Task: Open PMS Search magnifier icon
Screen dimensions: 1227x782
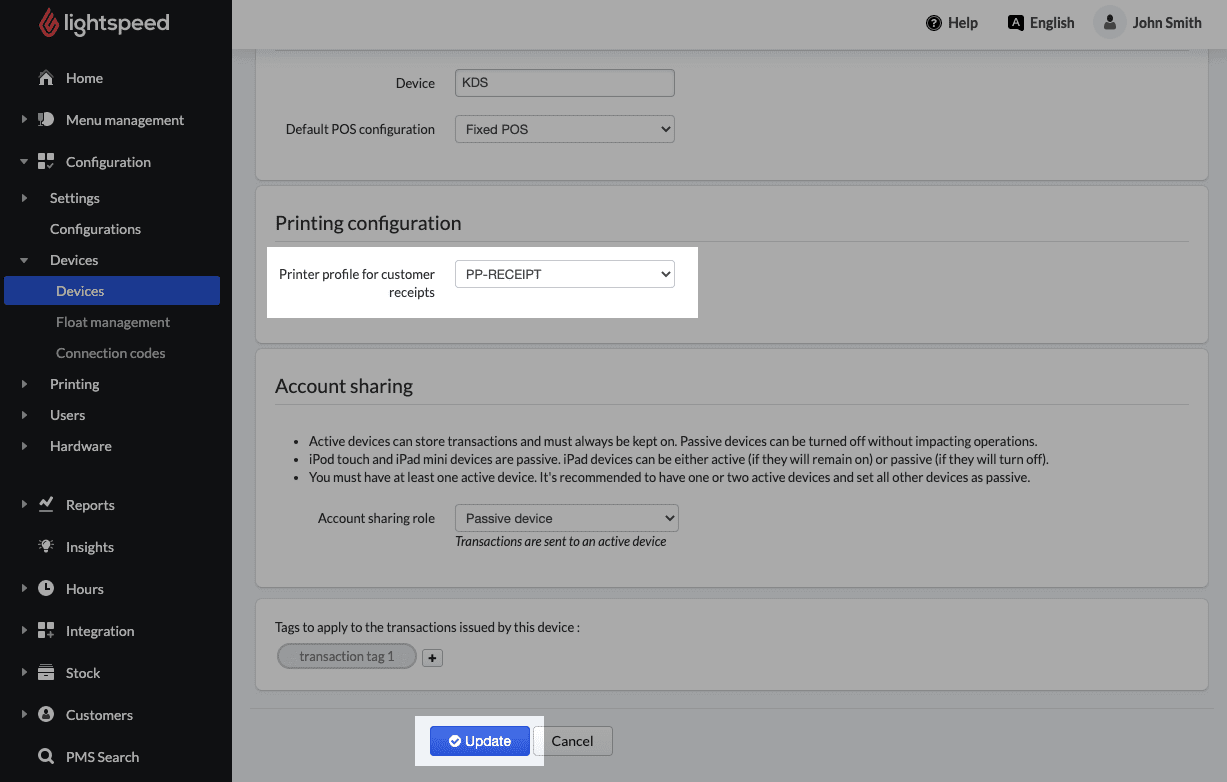Action: (46, 757)
